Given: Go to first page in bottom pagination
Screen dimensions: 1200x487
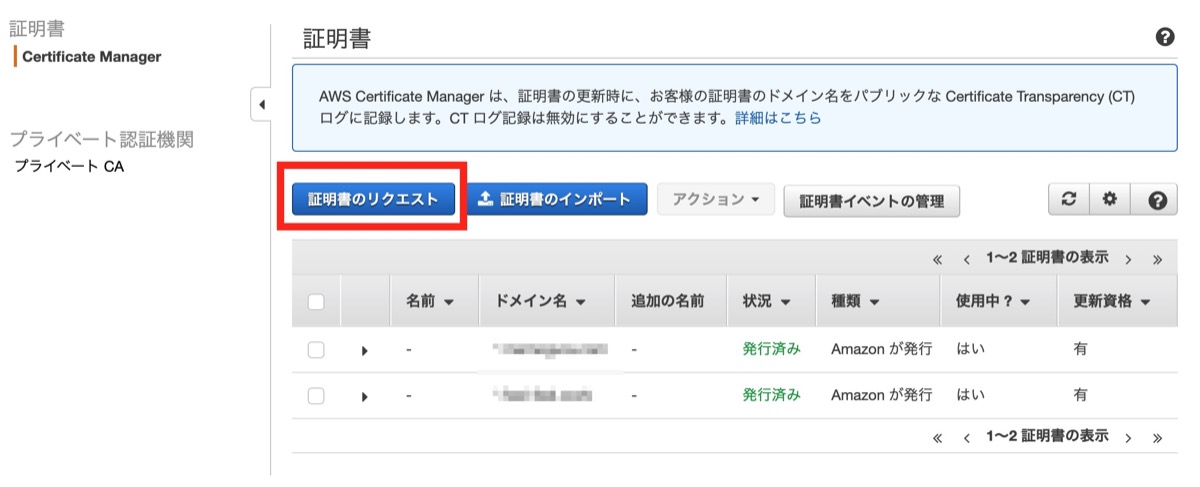Looking at the screenshot, I should click(937, 438).
